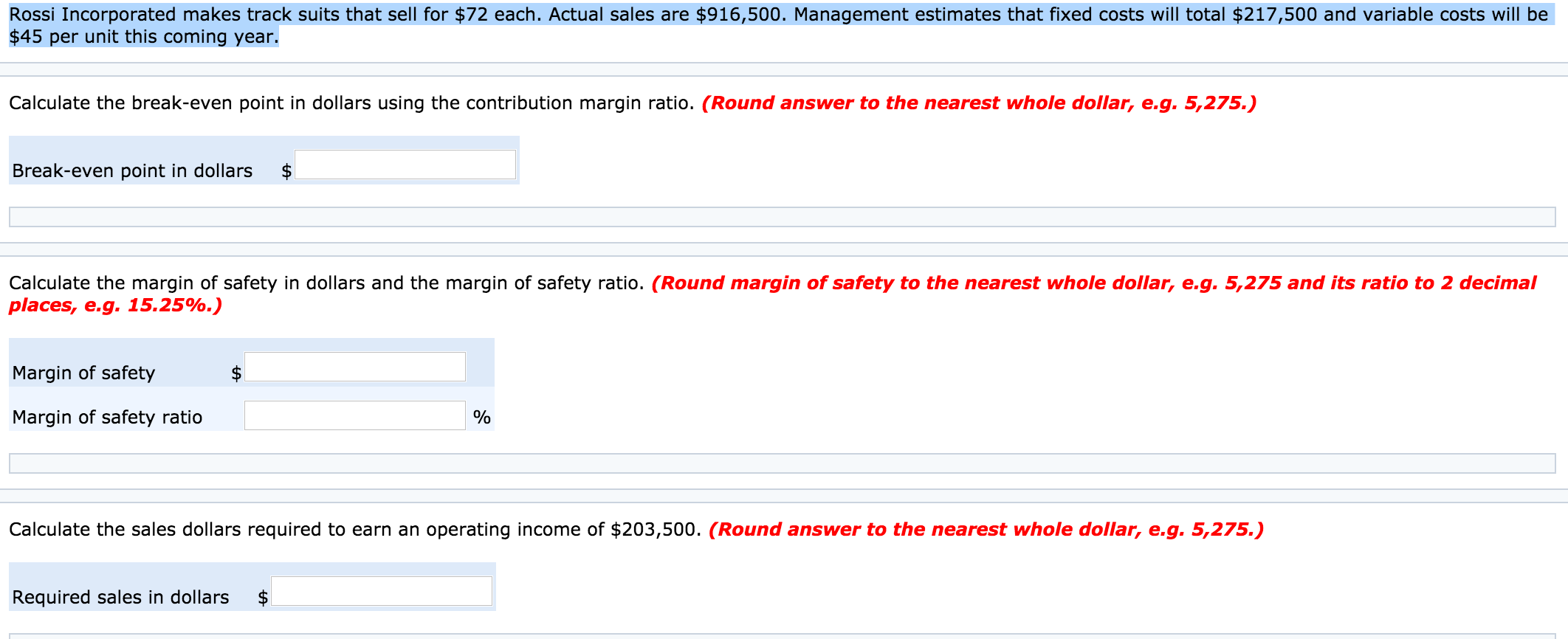The height and width of the screenshot is (639, 1568).
Task: Click the Break-even point in dollars label
Action: (133, 170)
